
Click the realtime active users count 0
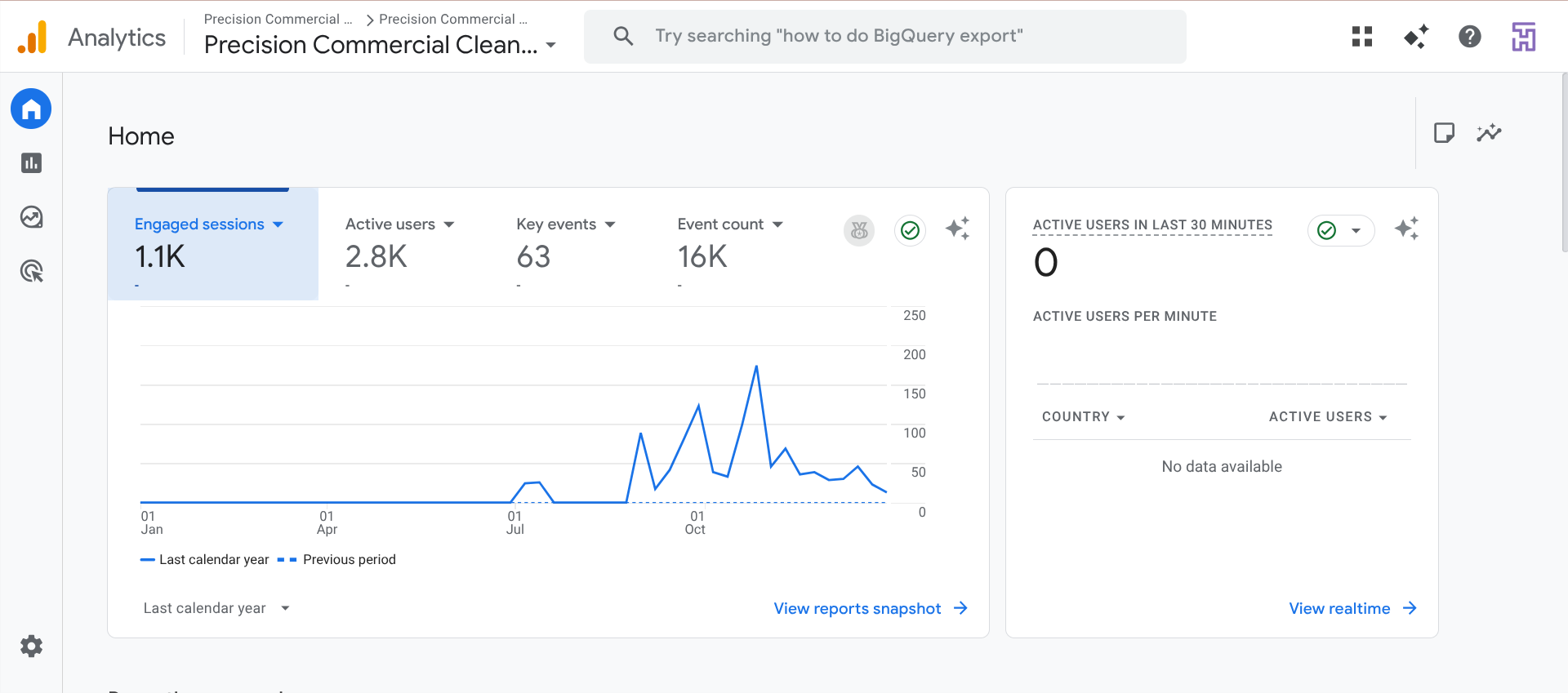[1046, 263]
